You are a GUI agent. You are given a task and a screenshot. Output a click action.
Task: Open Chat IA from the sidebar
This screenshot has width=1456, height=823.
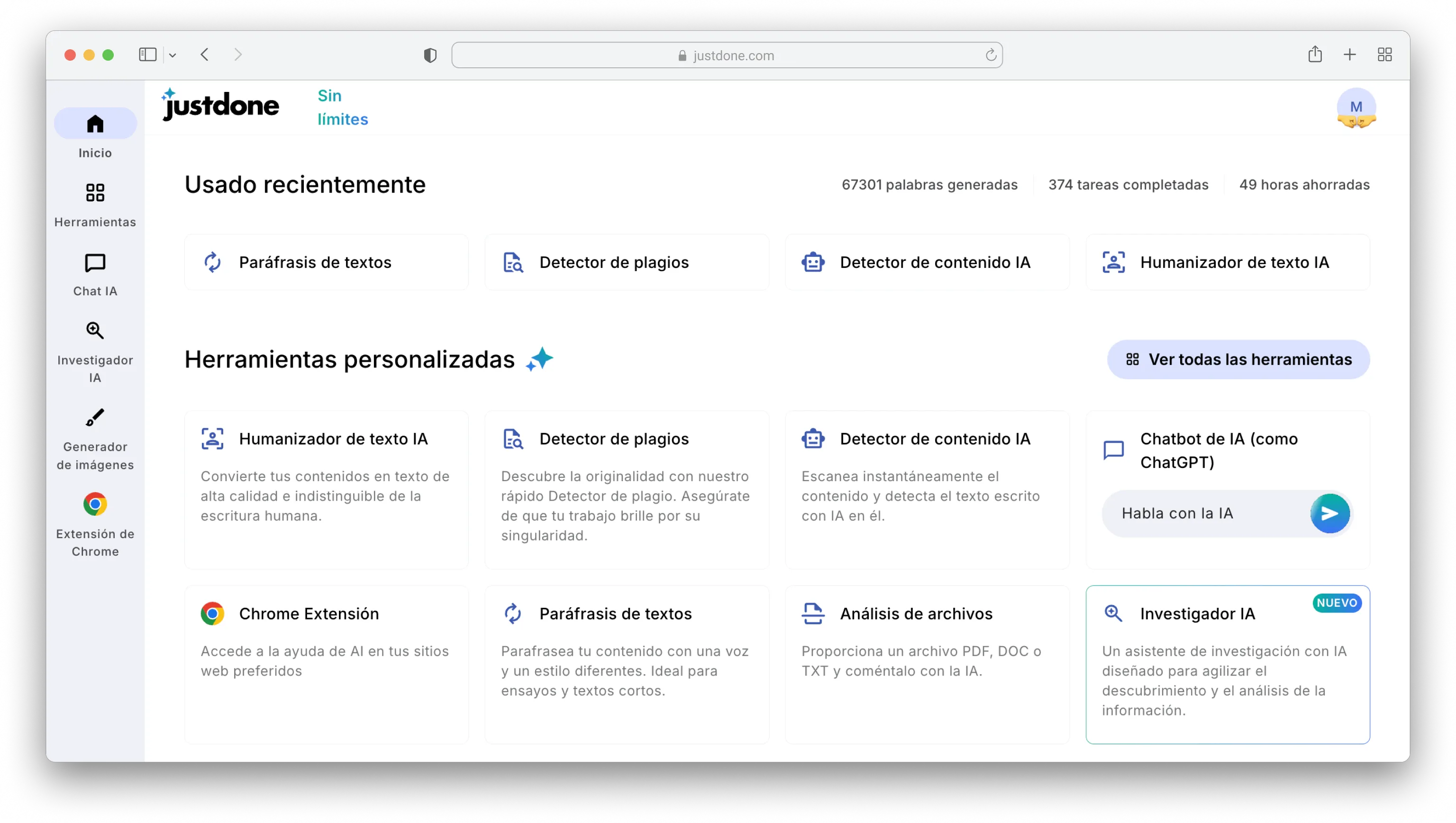(x=95, y=274)
